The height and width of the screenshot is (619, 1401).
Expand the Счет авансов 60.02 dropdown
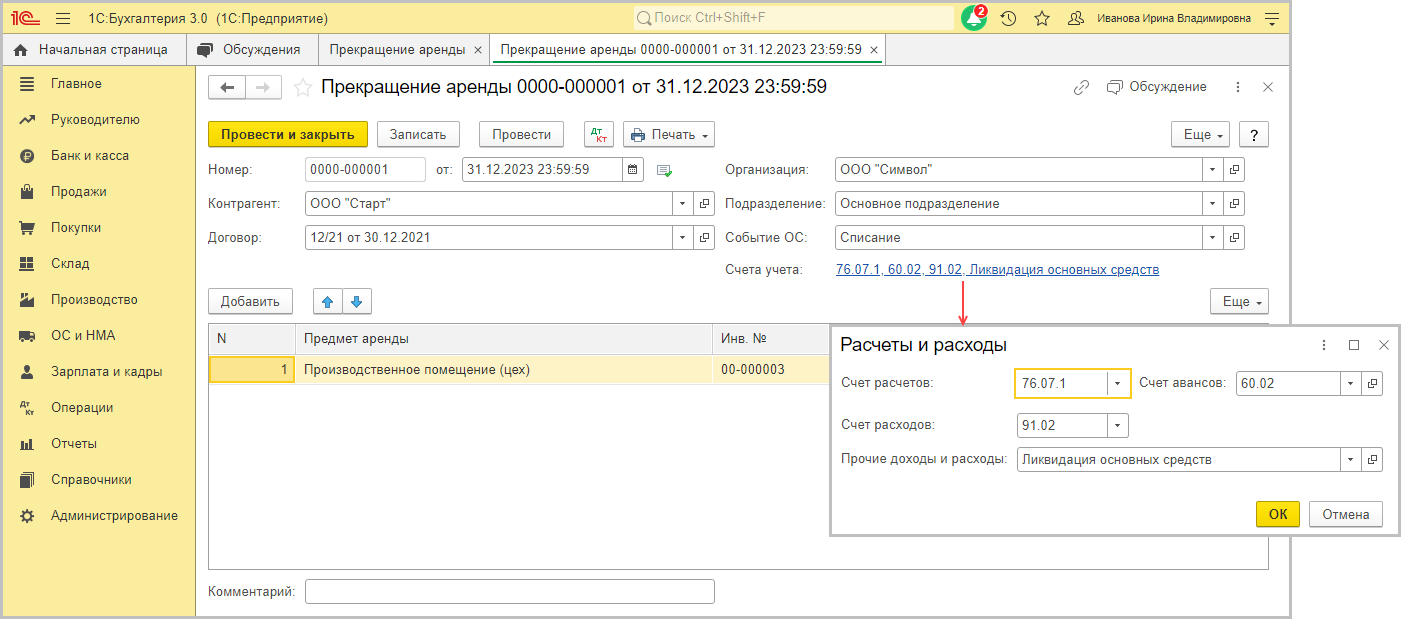pyautogui.click(x=1351, y=383)
